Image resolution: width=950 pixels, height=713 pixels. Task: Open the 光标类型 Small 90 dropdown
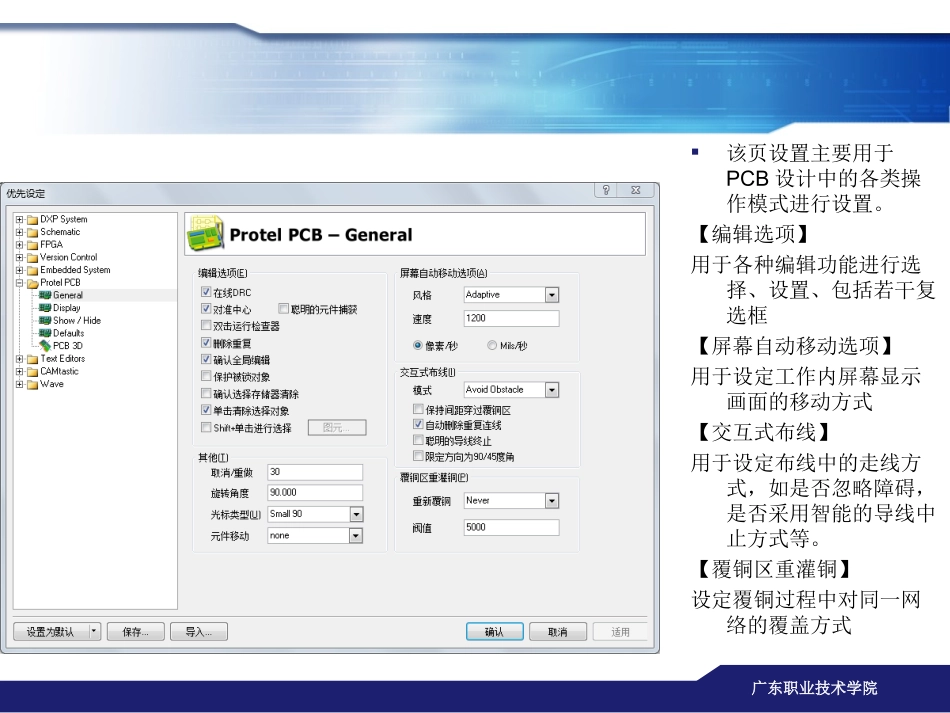click(x=356, y=514)
